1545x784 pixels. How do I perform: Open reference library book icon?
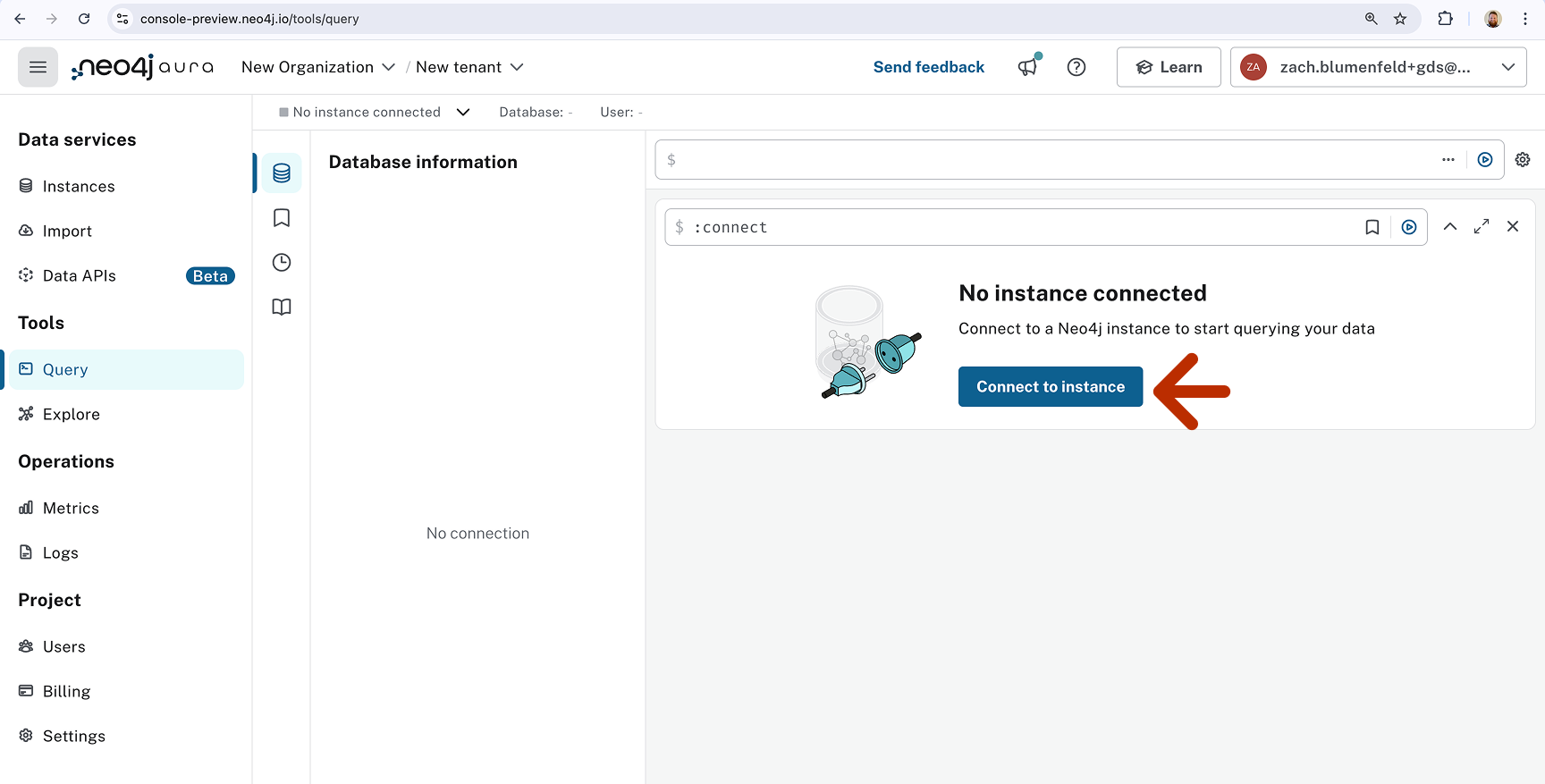282,308
